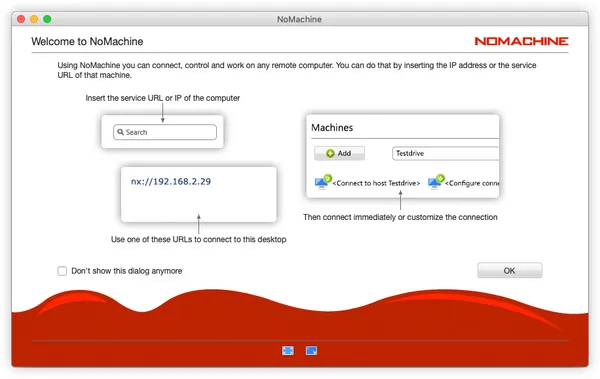Click the NoMachine window title text

pos(299,19)
